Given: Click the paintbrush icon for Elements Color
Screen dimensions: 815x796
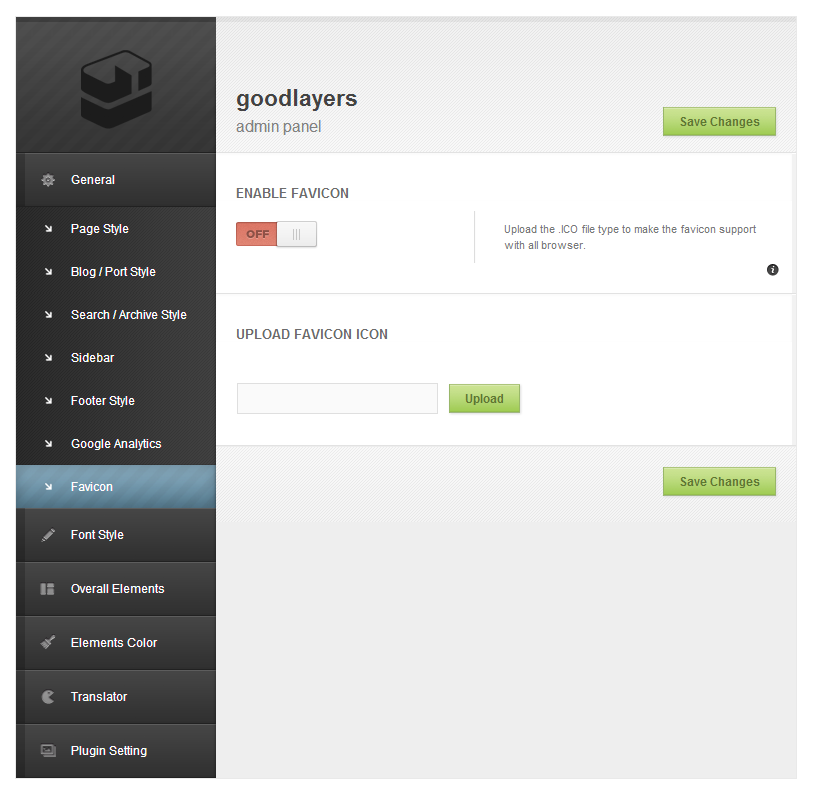Looking at the screenshot, I should coord(48,643).
